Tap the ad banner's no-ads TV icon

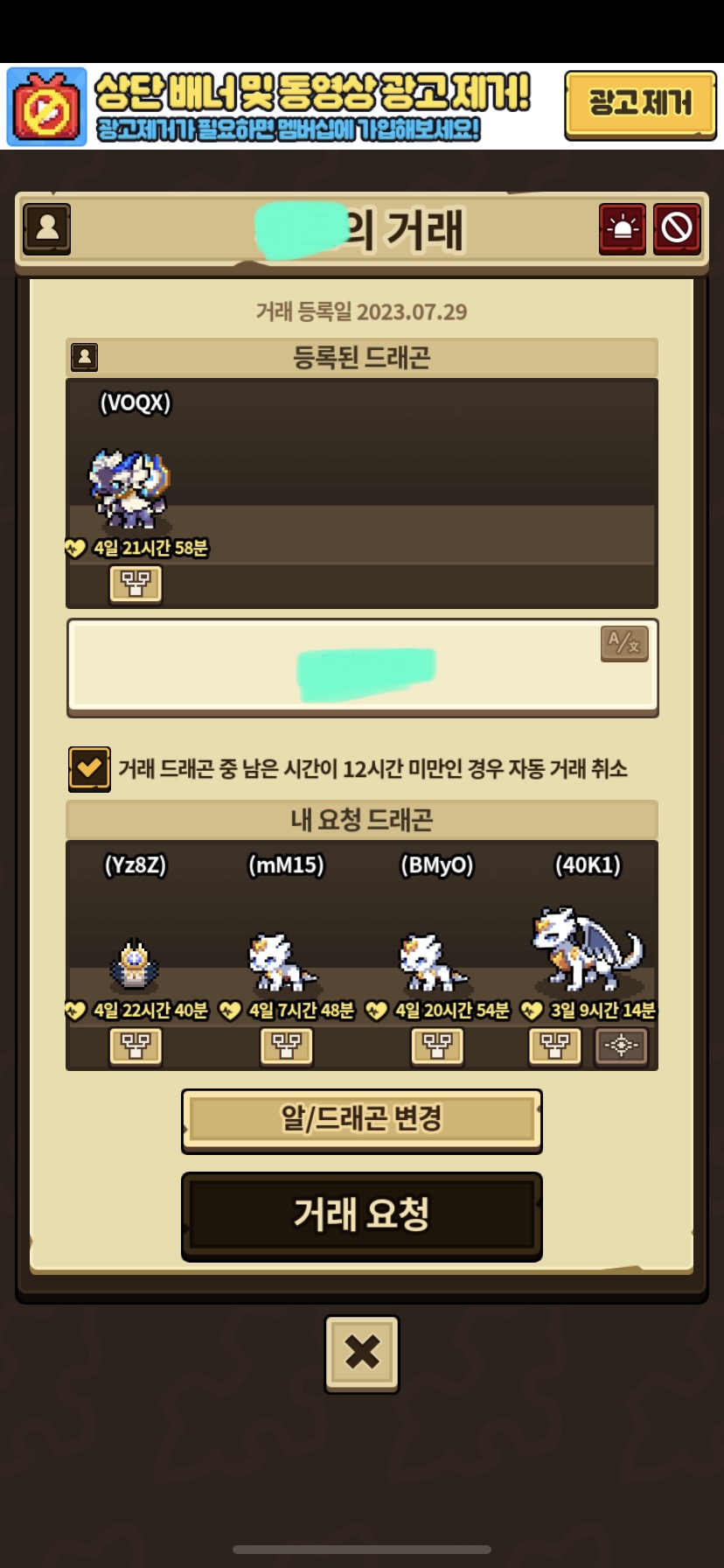pyautogui.click(x=47, y=107)
